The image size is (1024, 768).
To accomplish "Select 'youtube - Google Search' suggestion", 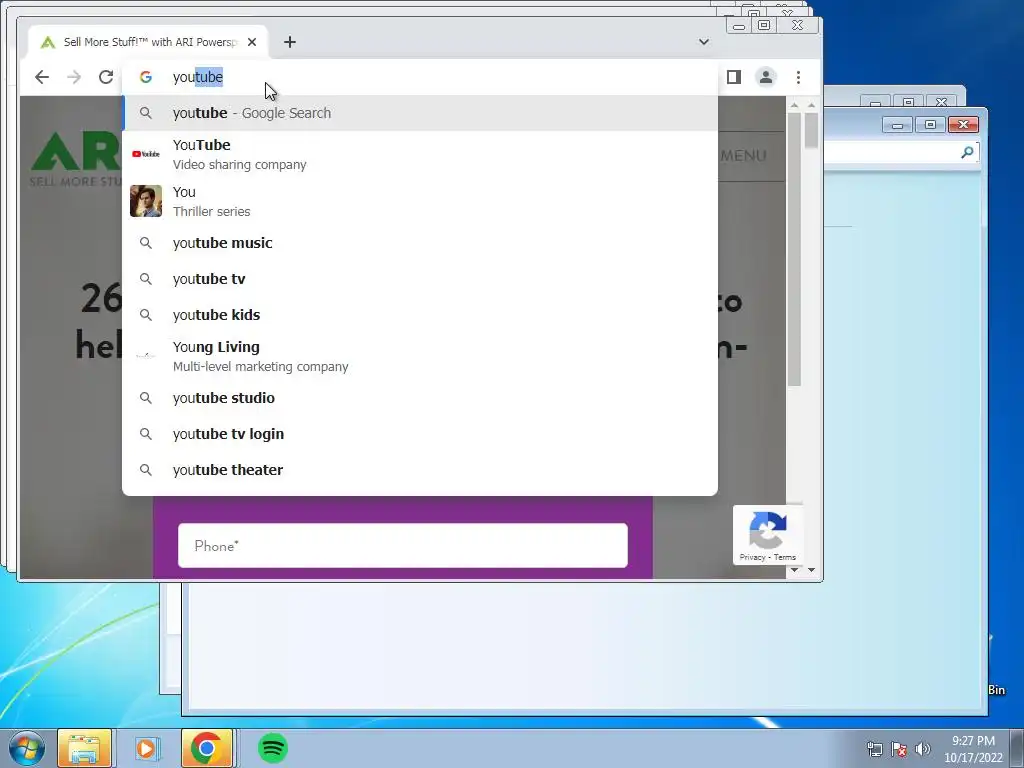I will click(x=420, y=113).
